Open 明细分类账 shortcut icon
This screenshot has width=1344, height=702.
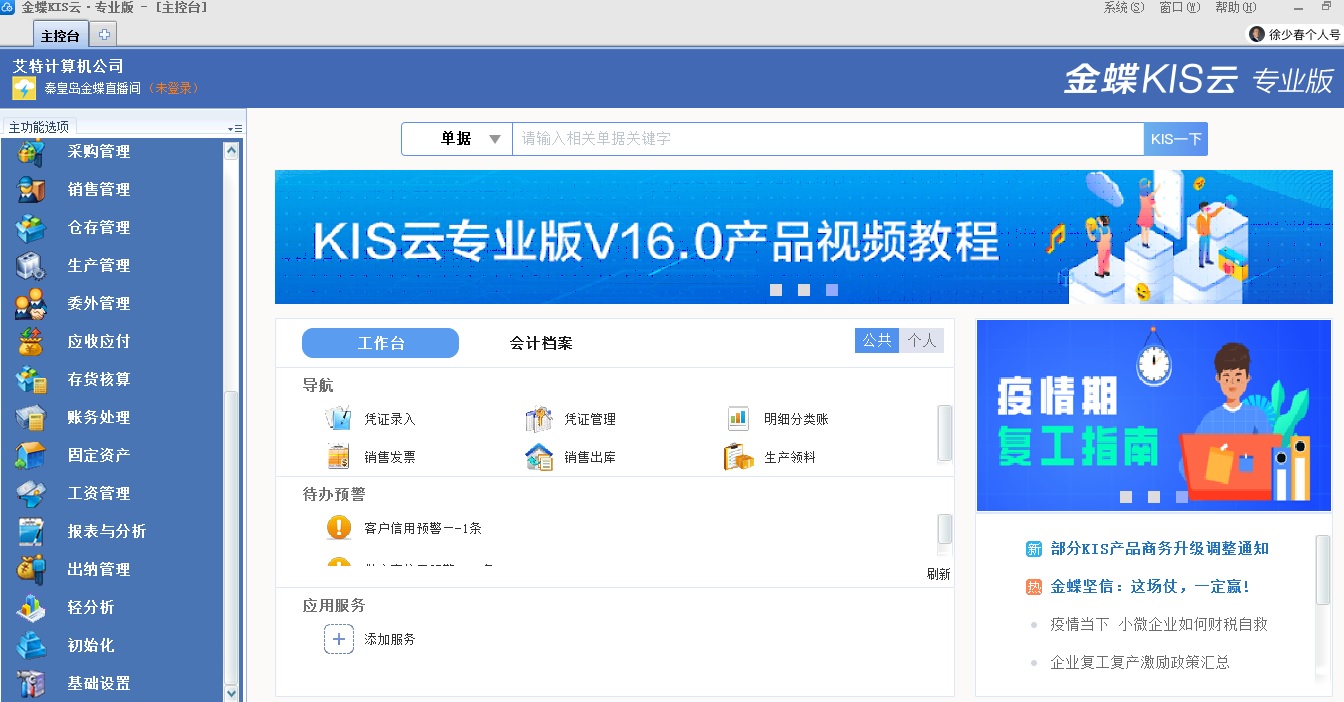click(x=738, y=419)
